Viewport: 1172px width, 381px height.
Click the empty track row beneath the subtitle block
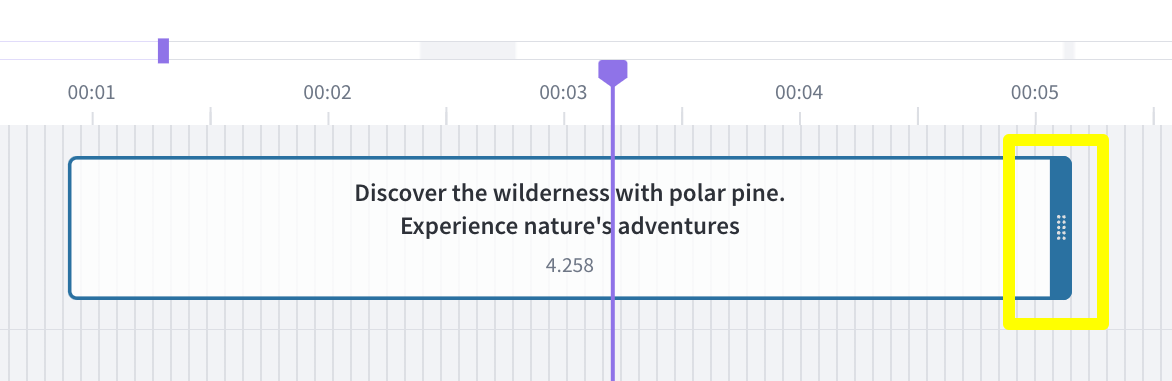[x=586, y=356]
